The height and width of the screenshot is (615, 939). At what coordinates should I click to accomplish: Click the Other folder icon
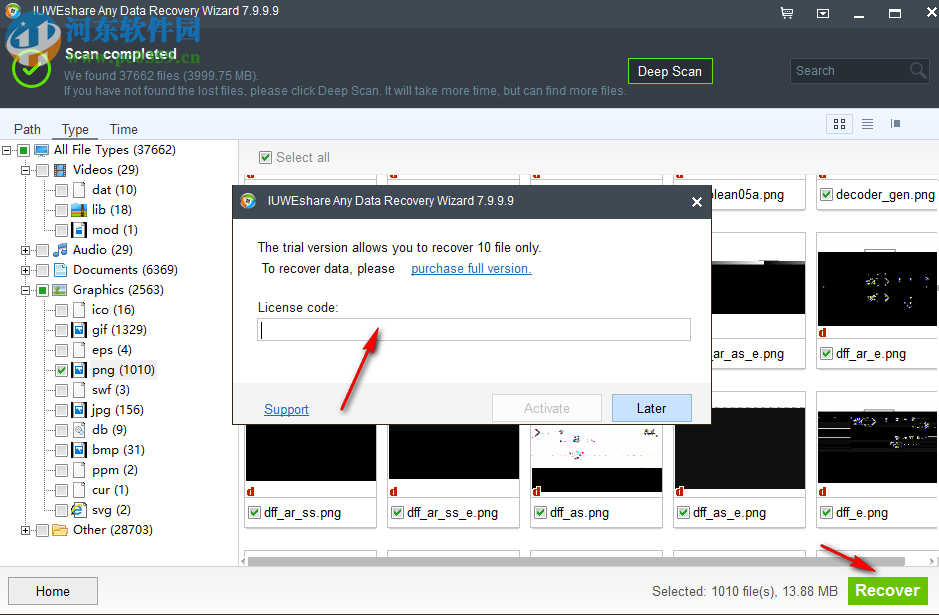tap(60, 530)
